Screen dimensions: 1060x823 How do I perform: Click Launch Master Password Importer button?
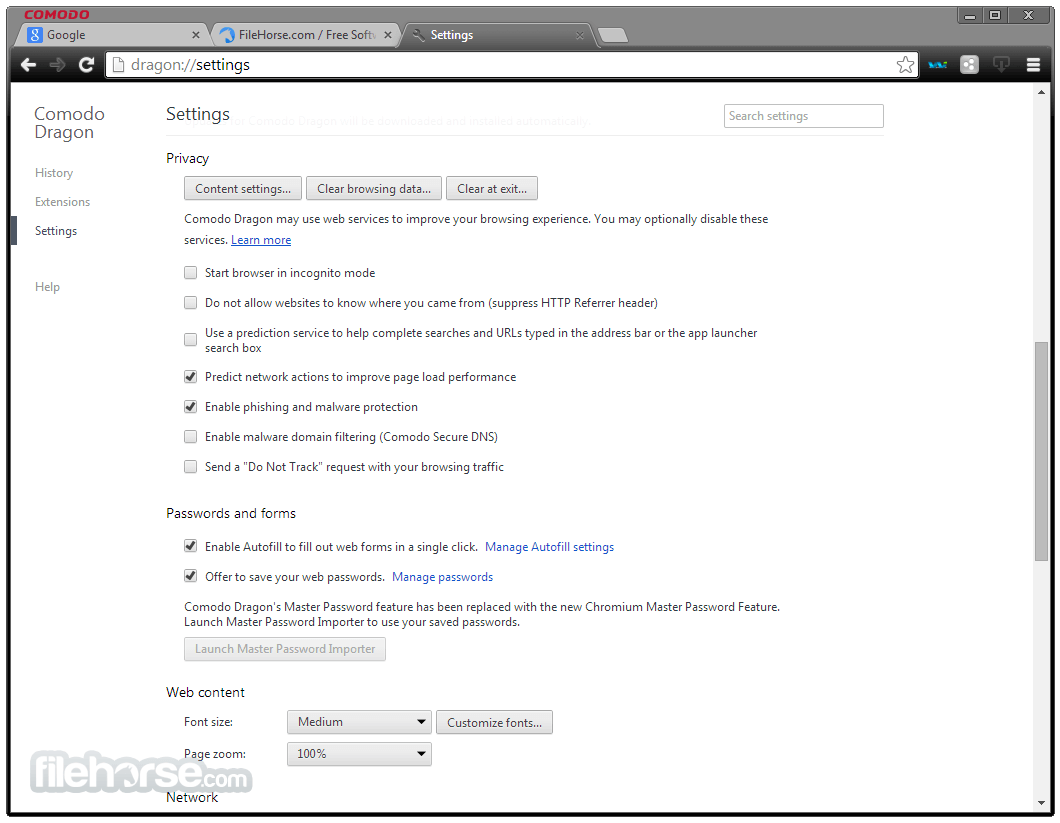[285, 649]
